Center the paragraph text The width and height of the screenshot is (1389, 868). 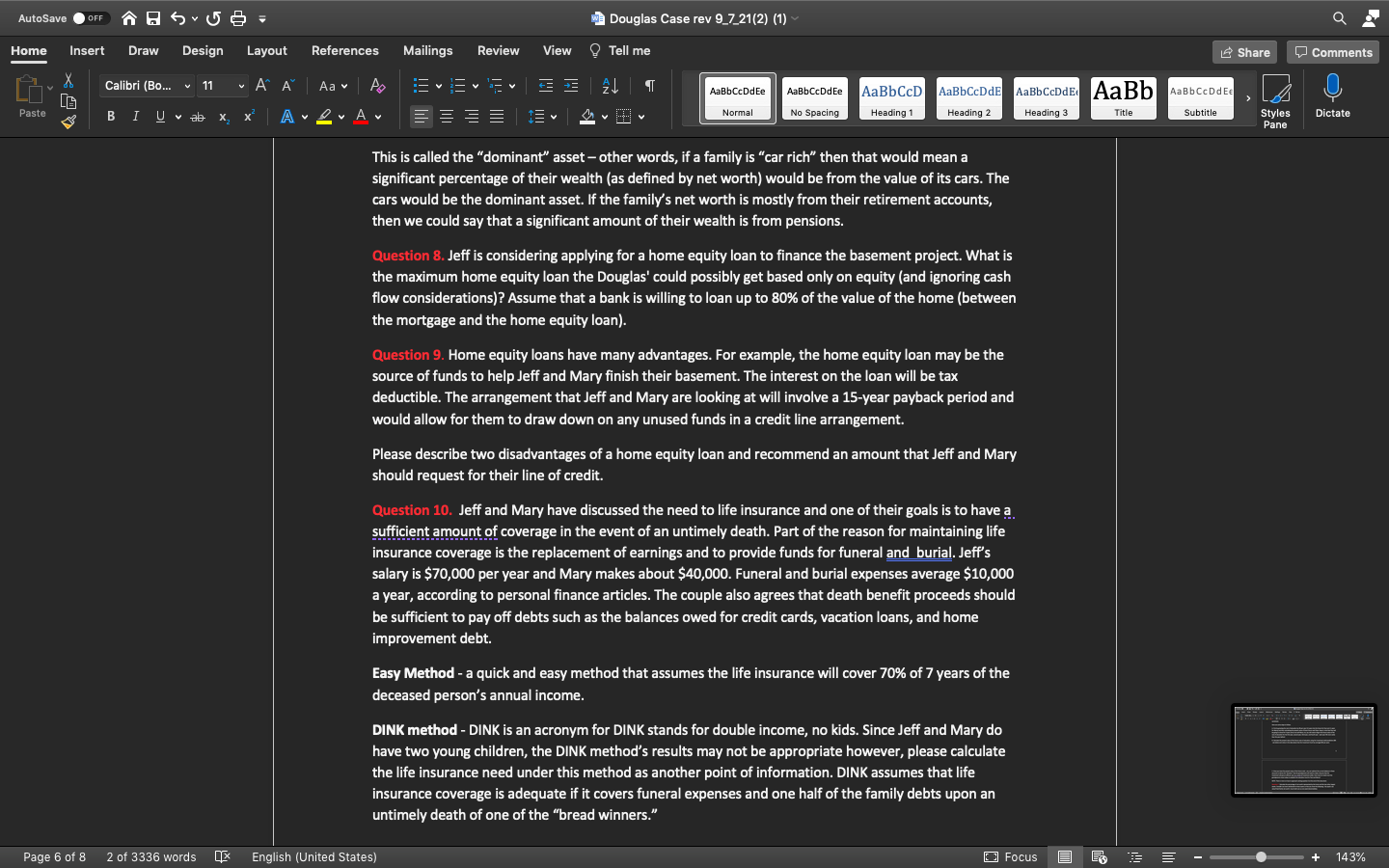[x=447, y=117]
